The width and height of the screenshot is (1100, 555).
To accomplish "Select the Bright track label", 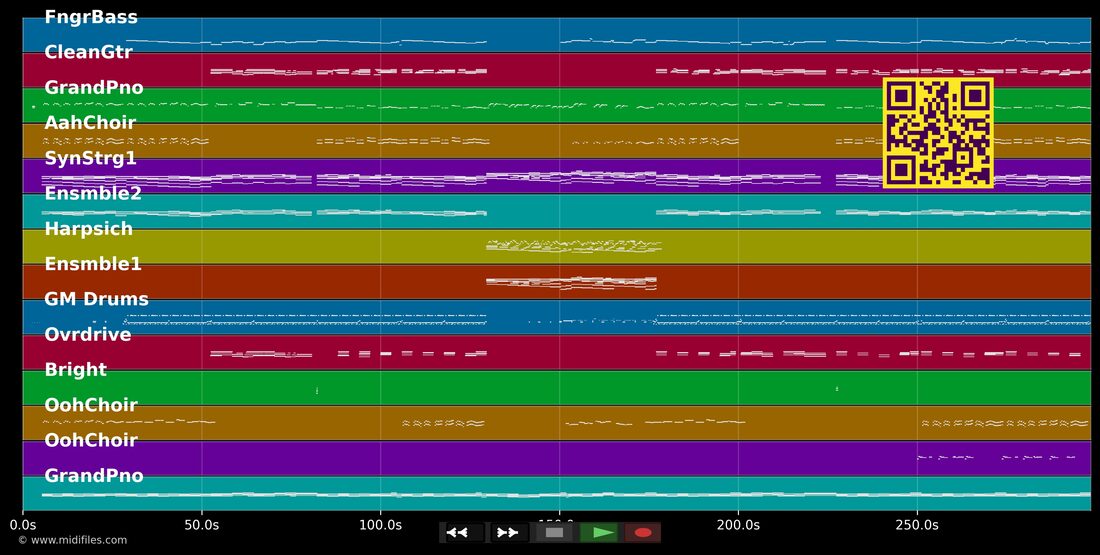I will (x=76, y=370).
